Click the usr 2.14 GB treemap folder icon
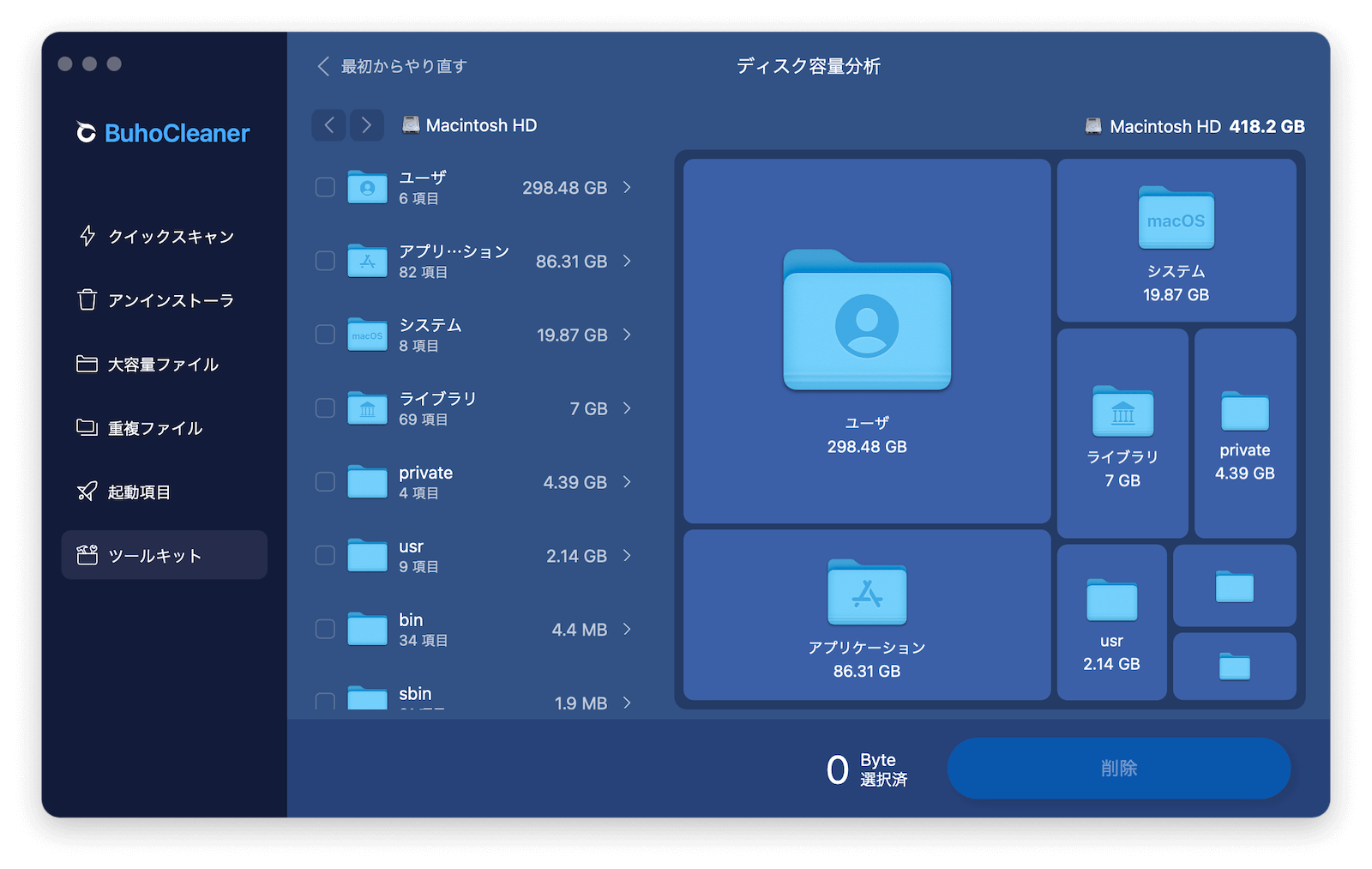 (x=1111, y=600)
